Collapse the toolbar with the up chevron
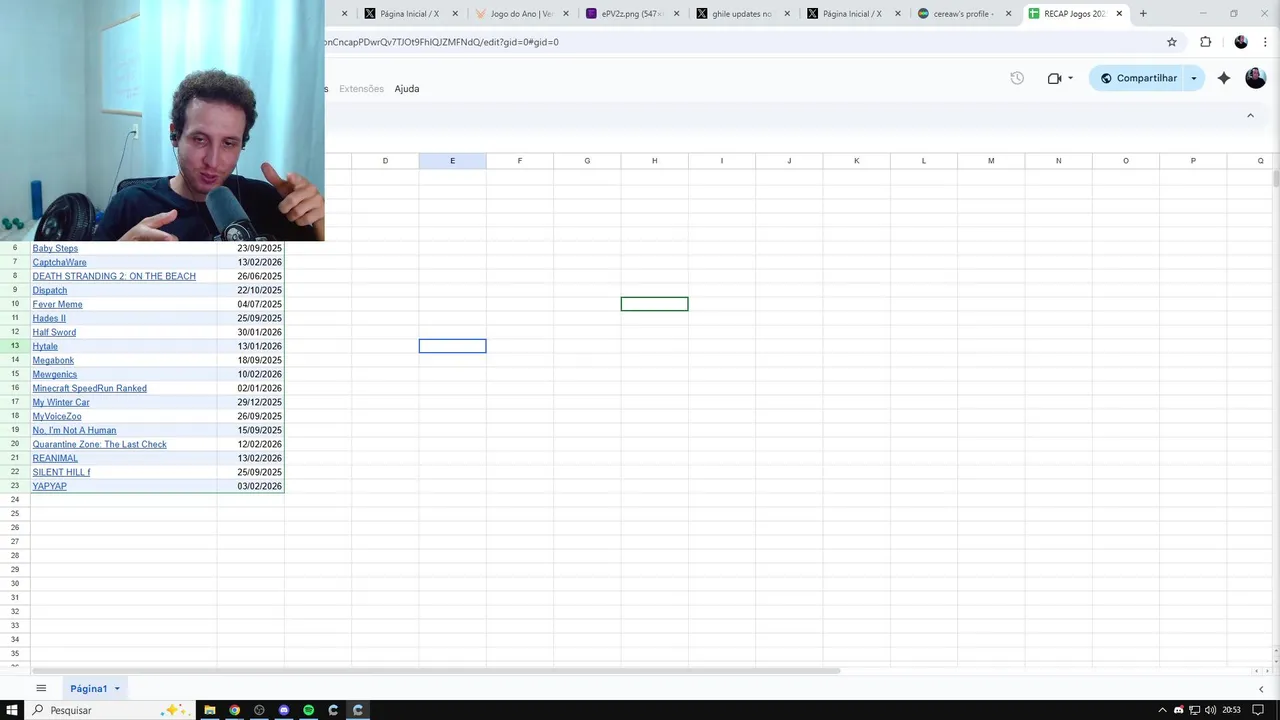This screenshot has width=1280, height=720. pos(1250,116)
